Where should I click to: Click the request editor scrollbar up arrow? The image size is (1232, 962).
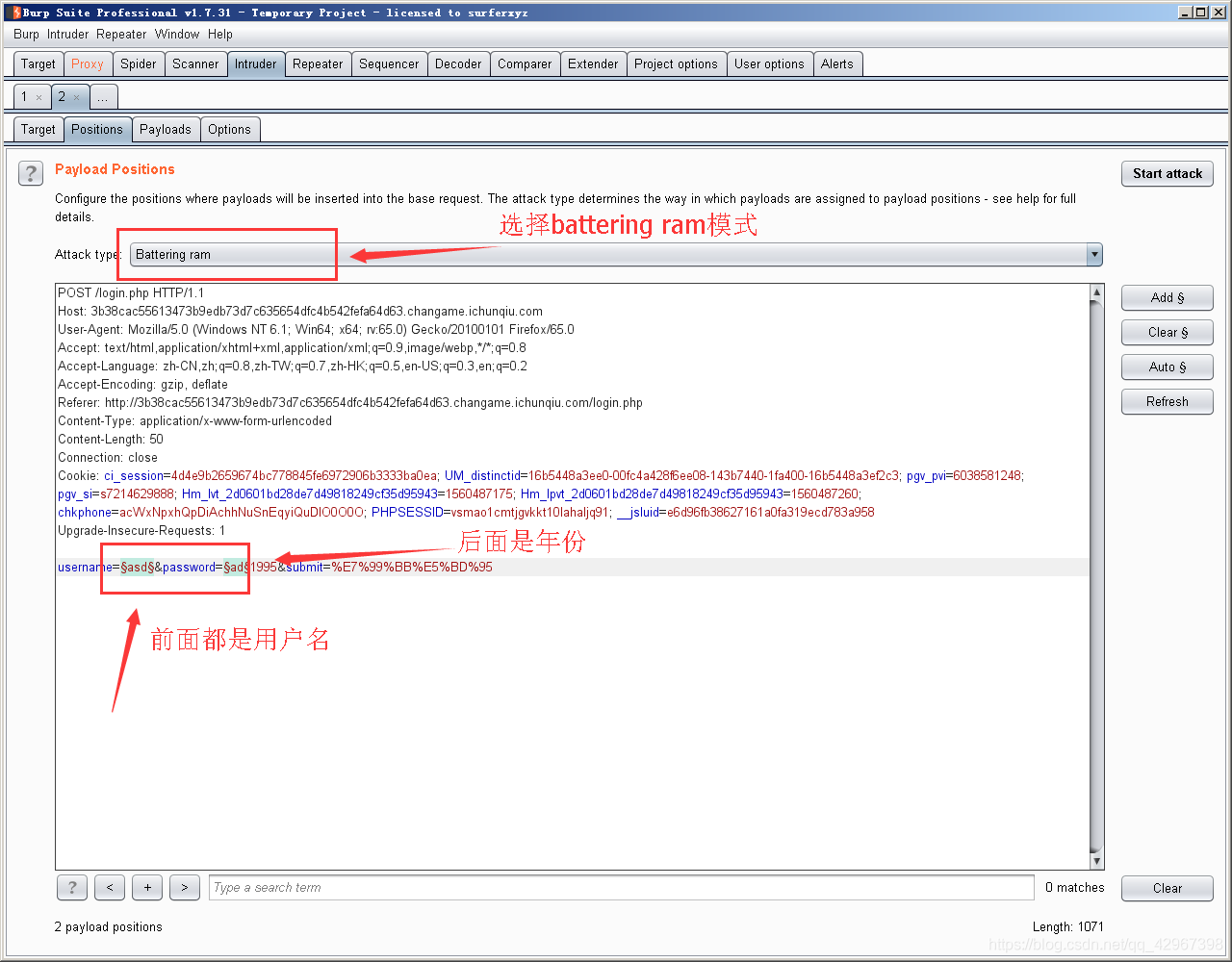(1097, 291)
